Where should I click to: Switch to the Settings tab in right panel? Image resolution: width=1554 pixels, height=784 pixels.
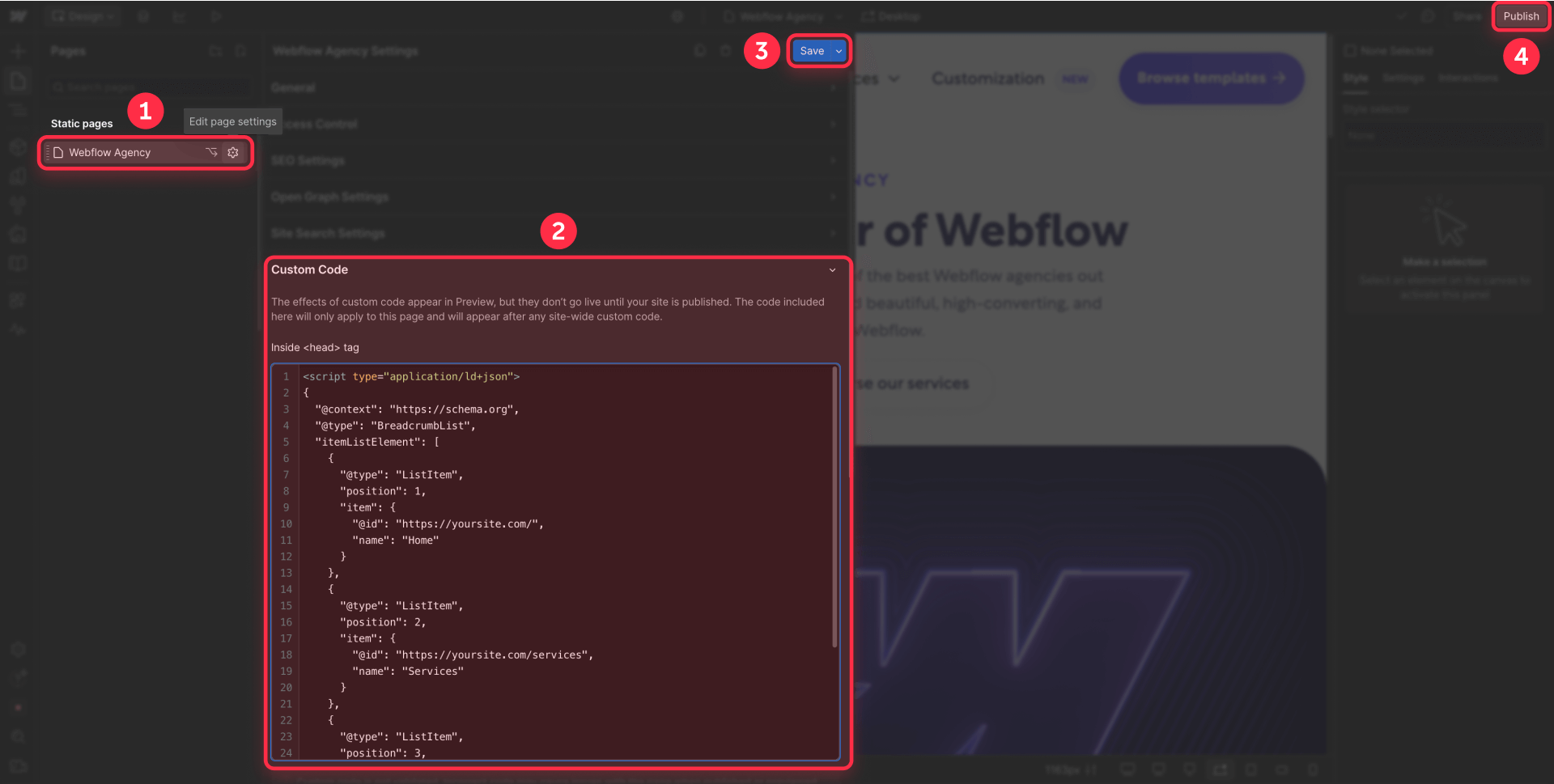[x=1403, y=78]
